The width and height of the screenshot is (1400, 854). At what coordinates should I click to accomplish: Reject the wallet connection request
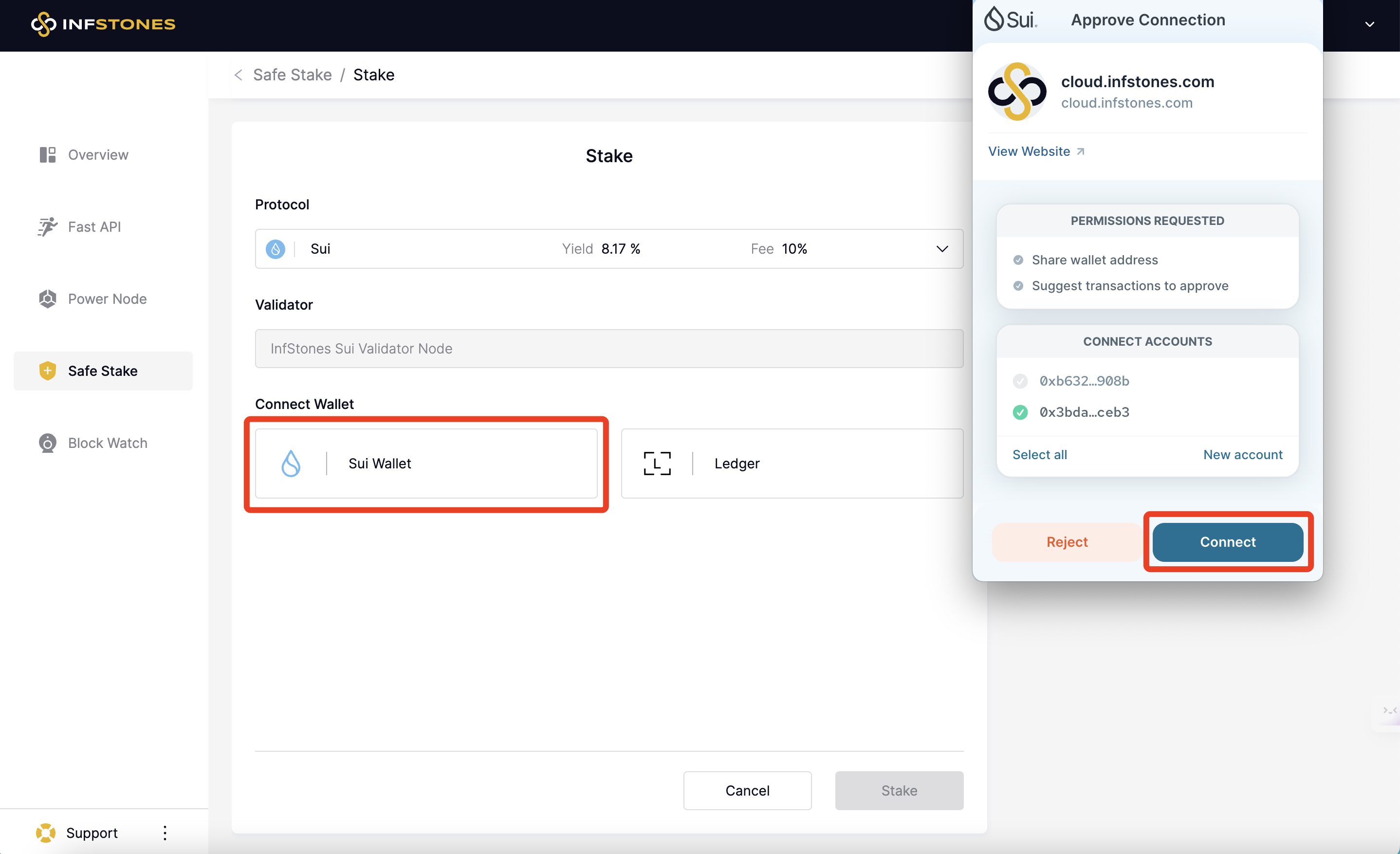click(x=1067, y=542)
